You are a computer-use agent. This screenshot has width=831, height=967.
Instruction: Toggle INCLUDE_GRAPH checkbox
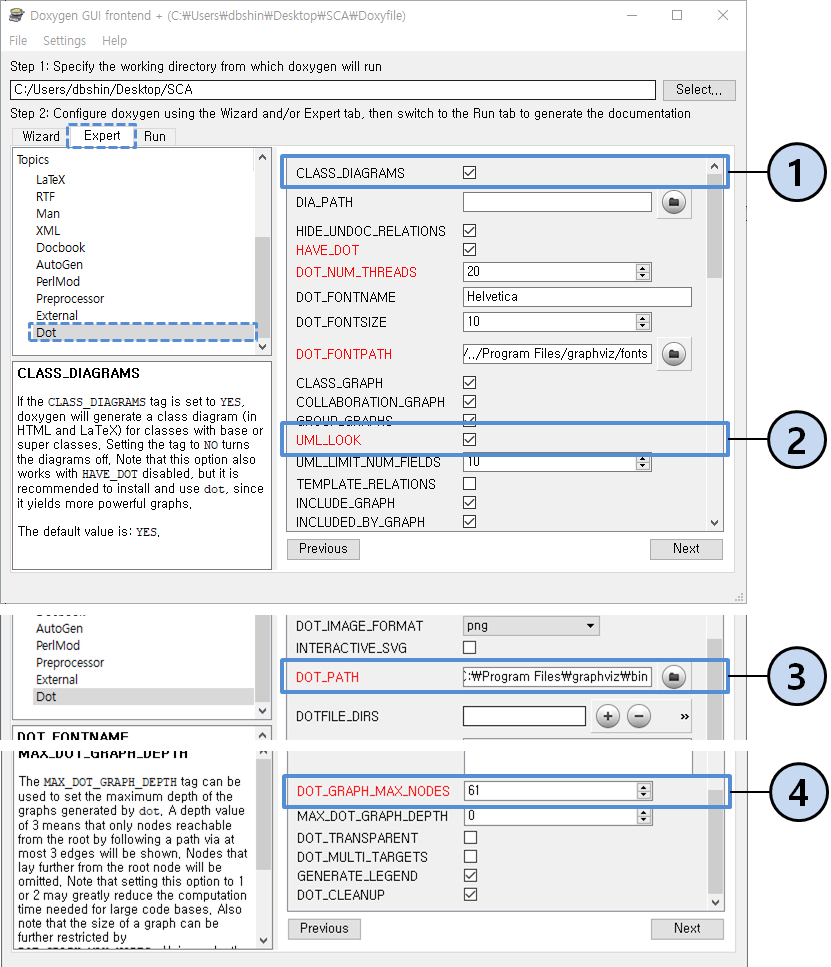469,503
